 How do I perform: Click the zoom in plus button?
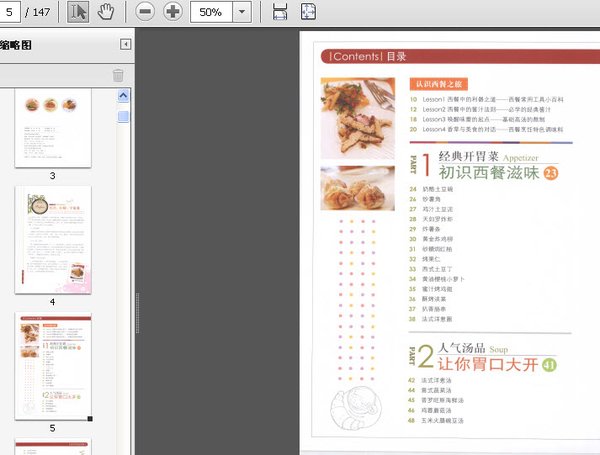pyautogui.click(x=173, y=12)
